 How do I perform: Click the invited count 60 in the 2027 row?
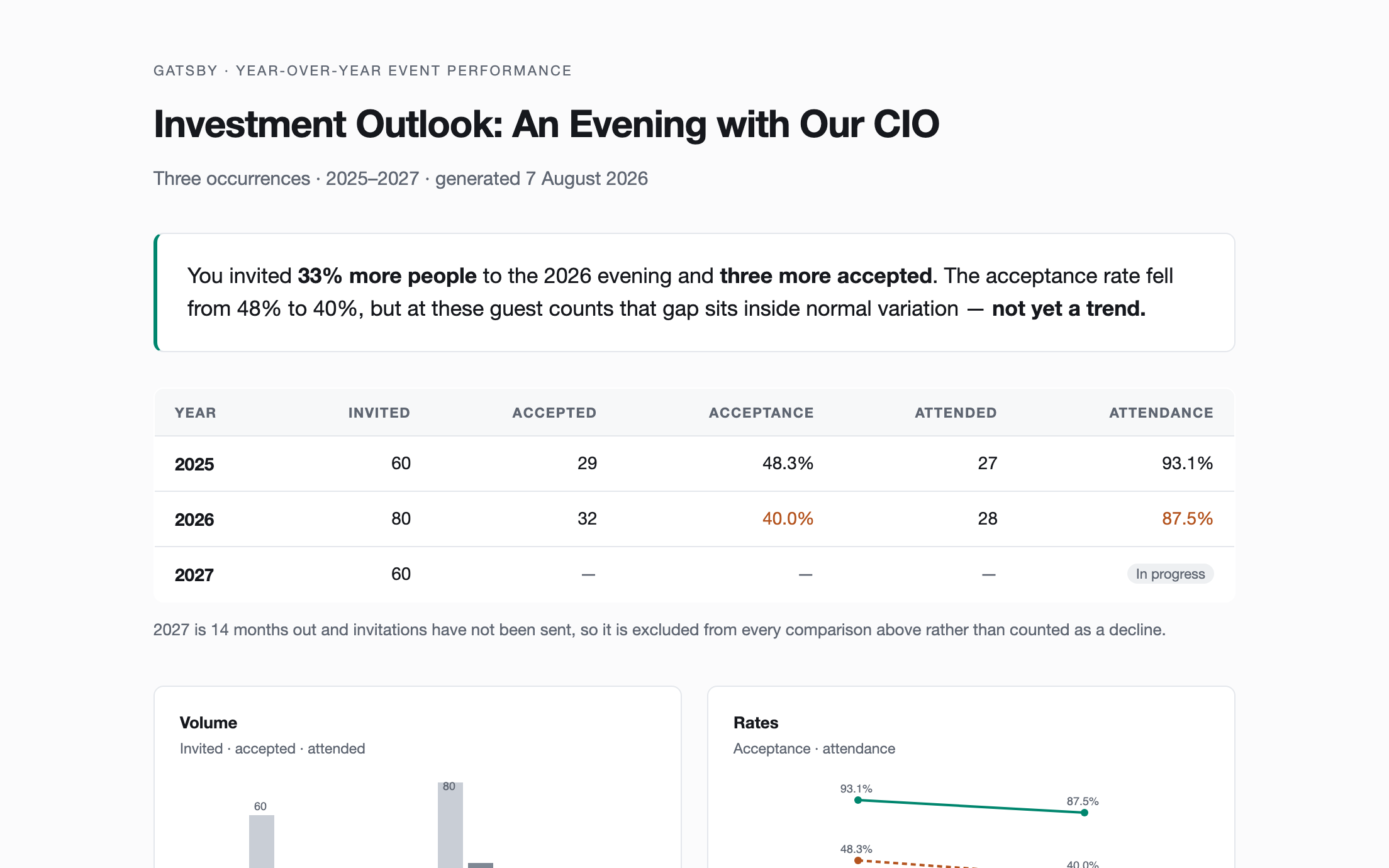click(401, 574)
